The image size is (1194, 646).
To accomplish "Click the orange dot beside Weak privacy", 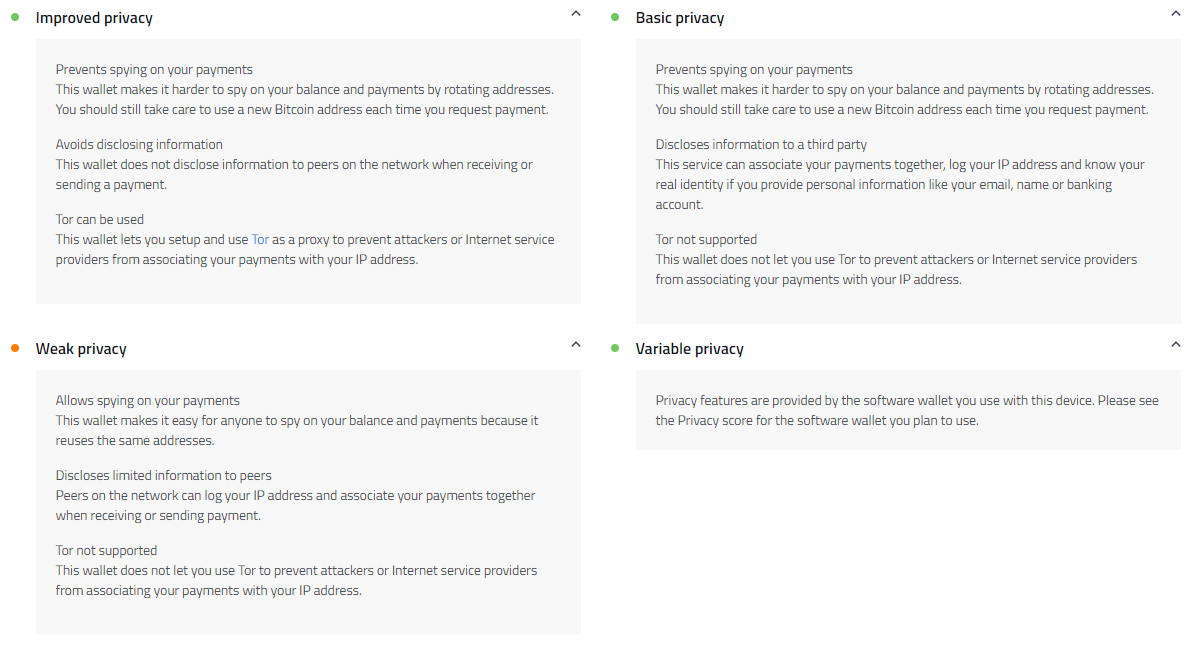I will 15,348.
